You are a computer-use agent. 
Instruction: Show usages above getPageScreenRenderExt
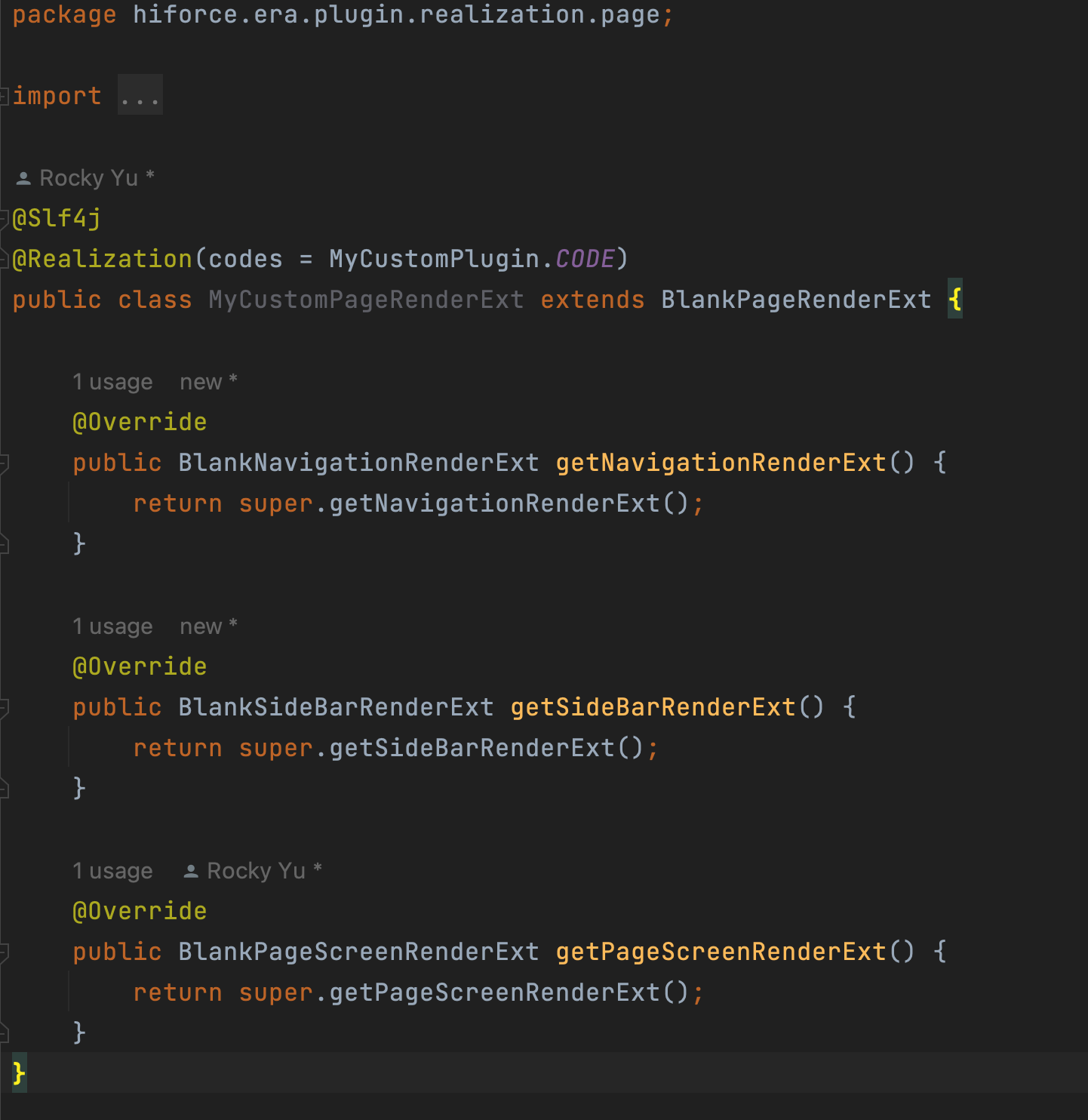(x=112, y=871)
